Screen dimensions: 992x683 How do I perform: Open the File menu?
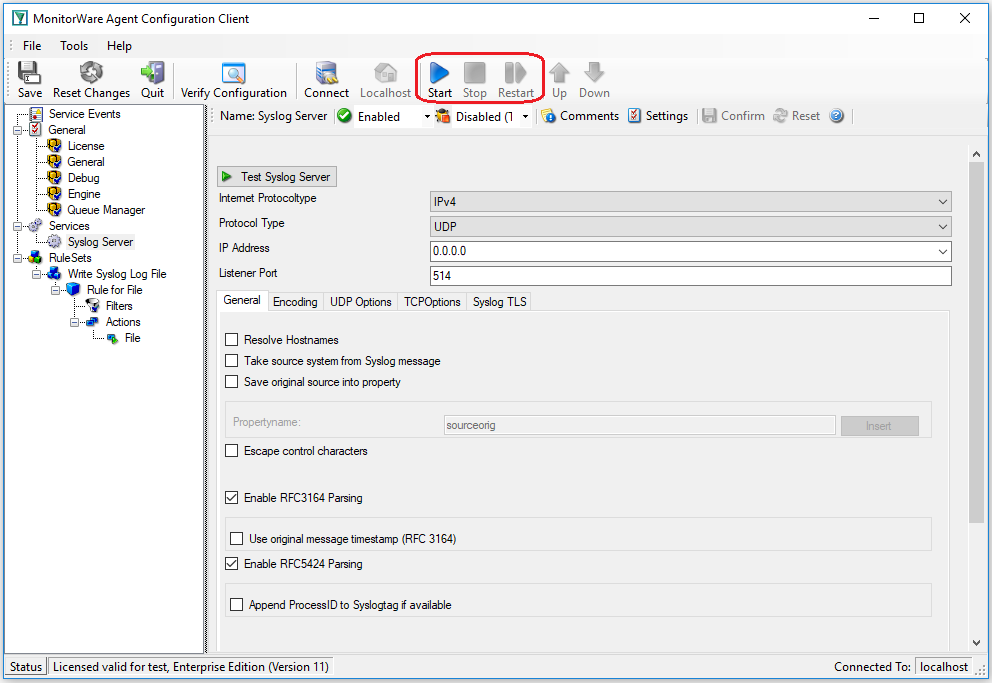click(32, 46)
